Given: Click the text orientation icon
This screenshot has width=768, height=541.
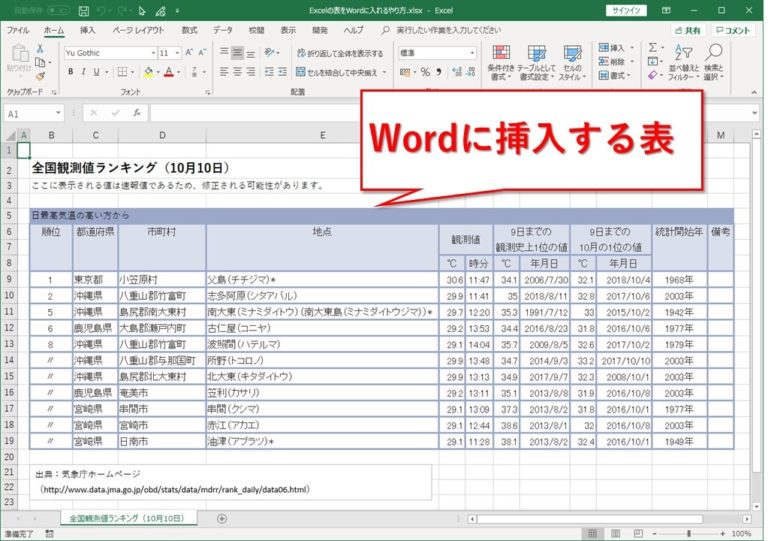Looking at the screenshot, I should tap(269, 52).
